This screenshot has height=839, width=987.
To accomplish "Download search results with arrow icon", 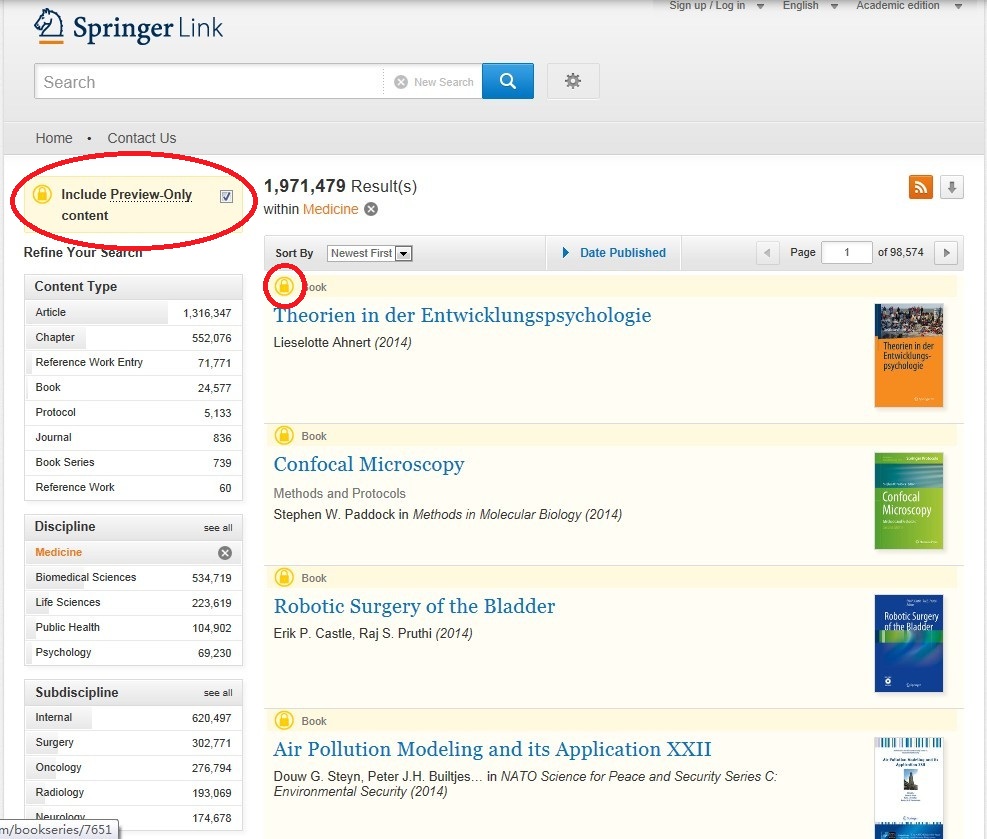I will click(x=951, y=187).
